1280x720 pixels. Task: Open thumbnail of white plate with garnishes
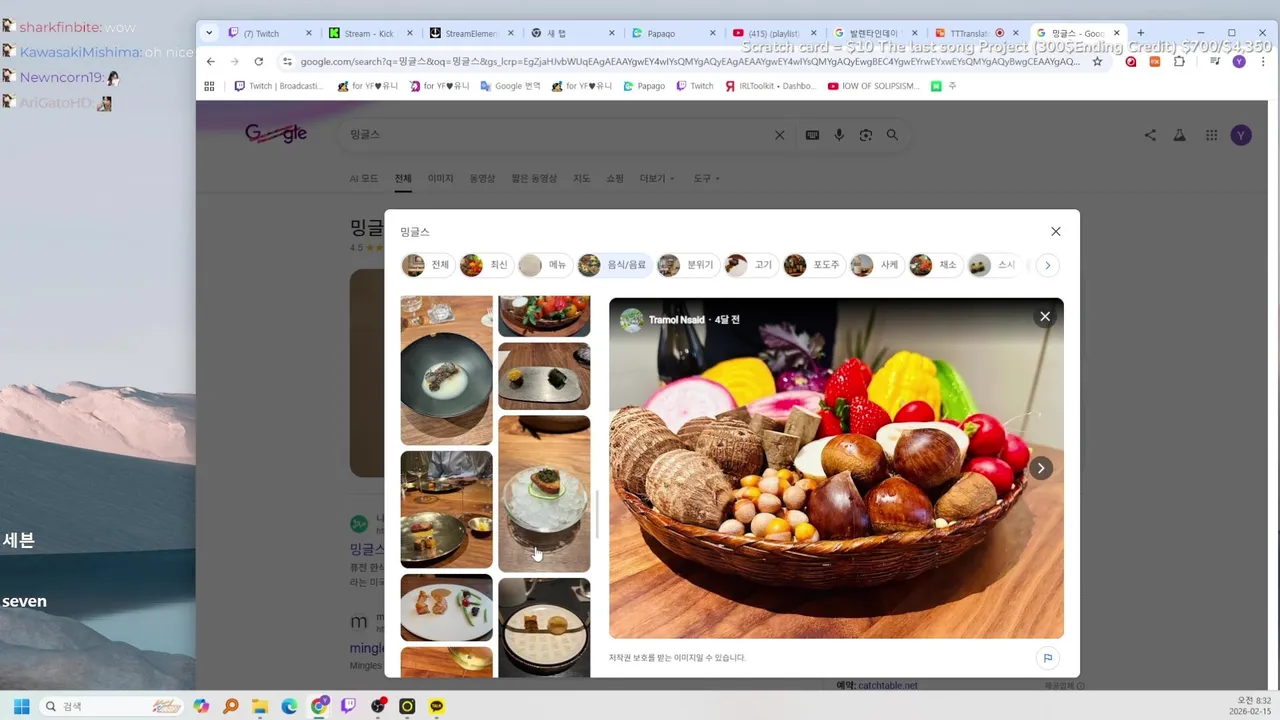click(446, 608)
